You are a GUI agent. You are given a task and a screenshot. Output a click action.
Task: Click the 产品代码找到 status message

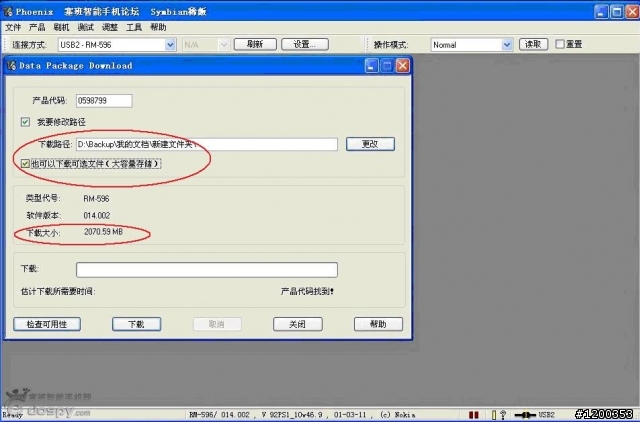[x=307, y=291]
